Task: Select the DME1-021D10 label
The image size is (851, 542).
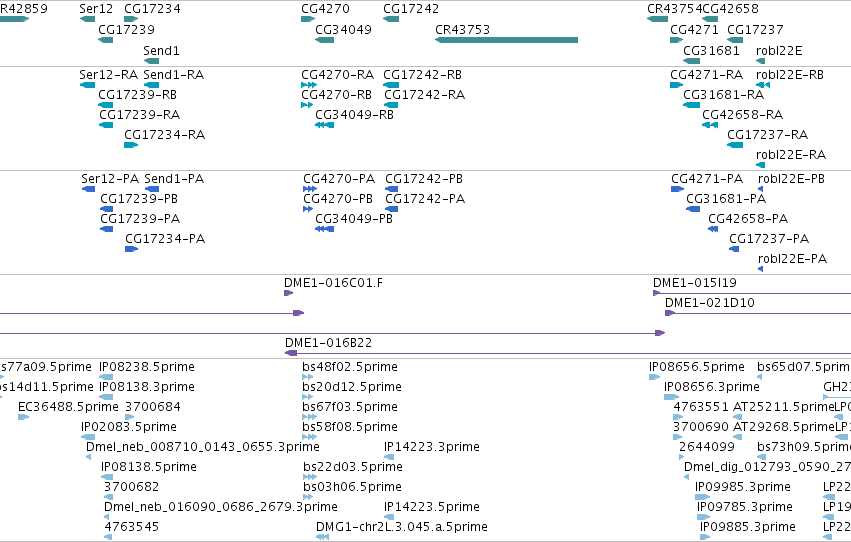Action: (x=710, y=303)
